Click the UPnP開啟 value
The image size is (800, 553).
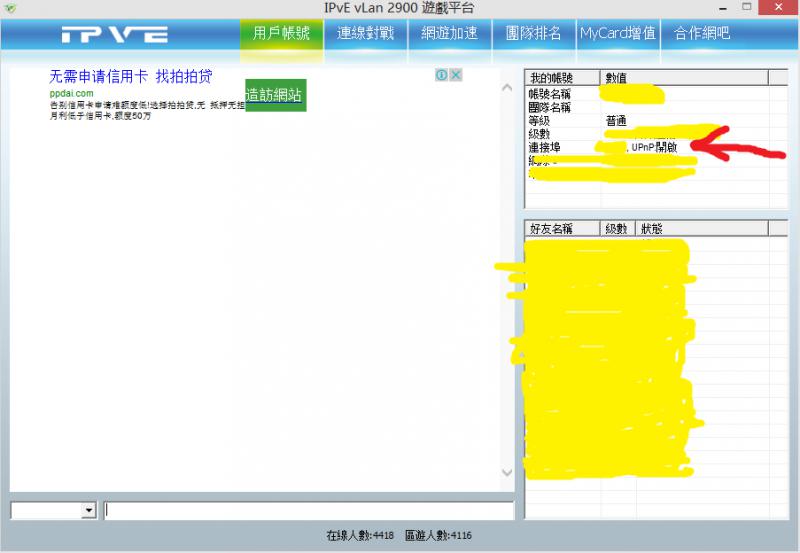(x=654, y=147)
